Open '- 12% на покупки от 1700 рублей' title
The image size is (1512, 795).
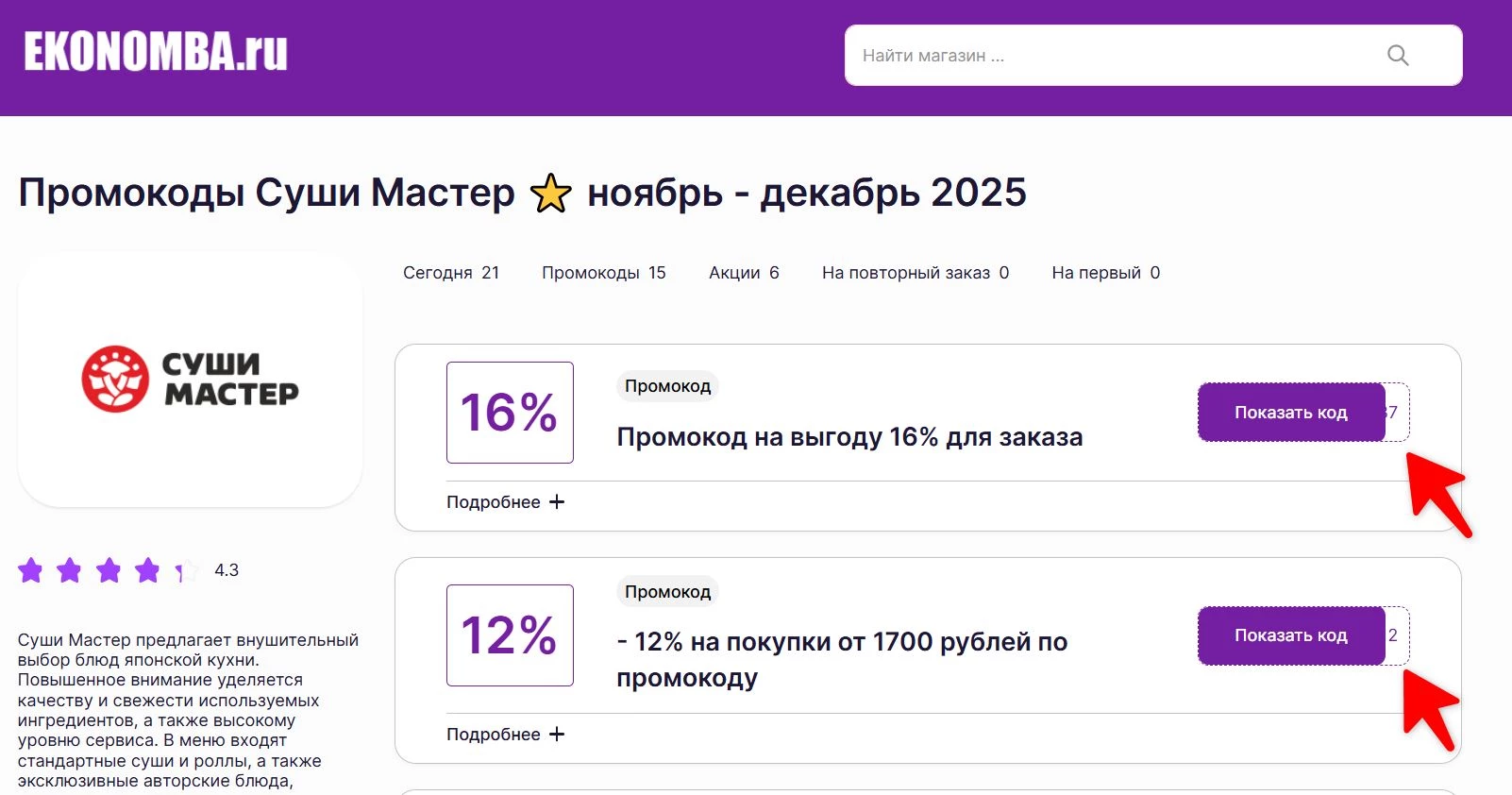tap(842, 659)
